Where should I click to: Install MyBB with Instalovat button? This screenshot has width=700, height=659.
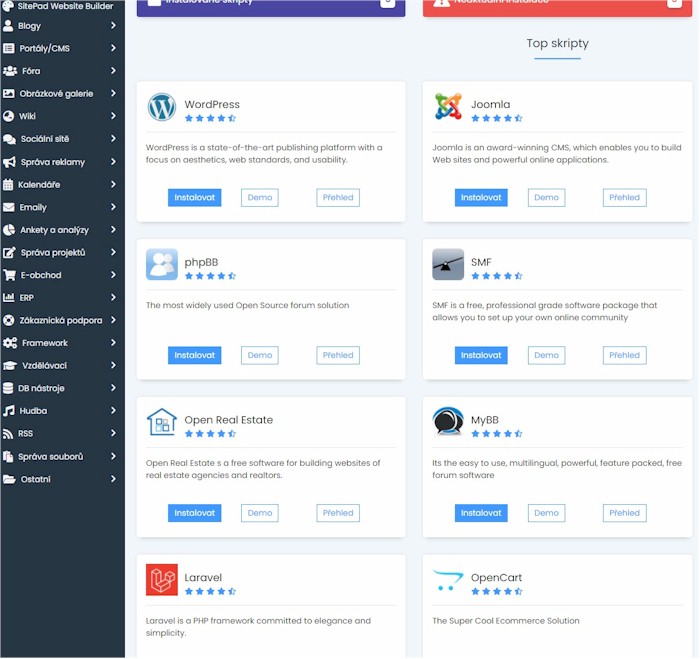click(x=481, y=513)
